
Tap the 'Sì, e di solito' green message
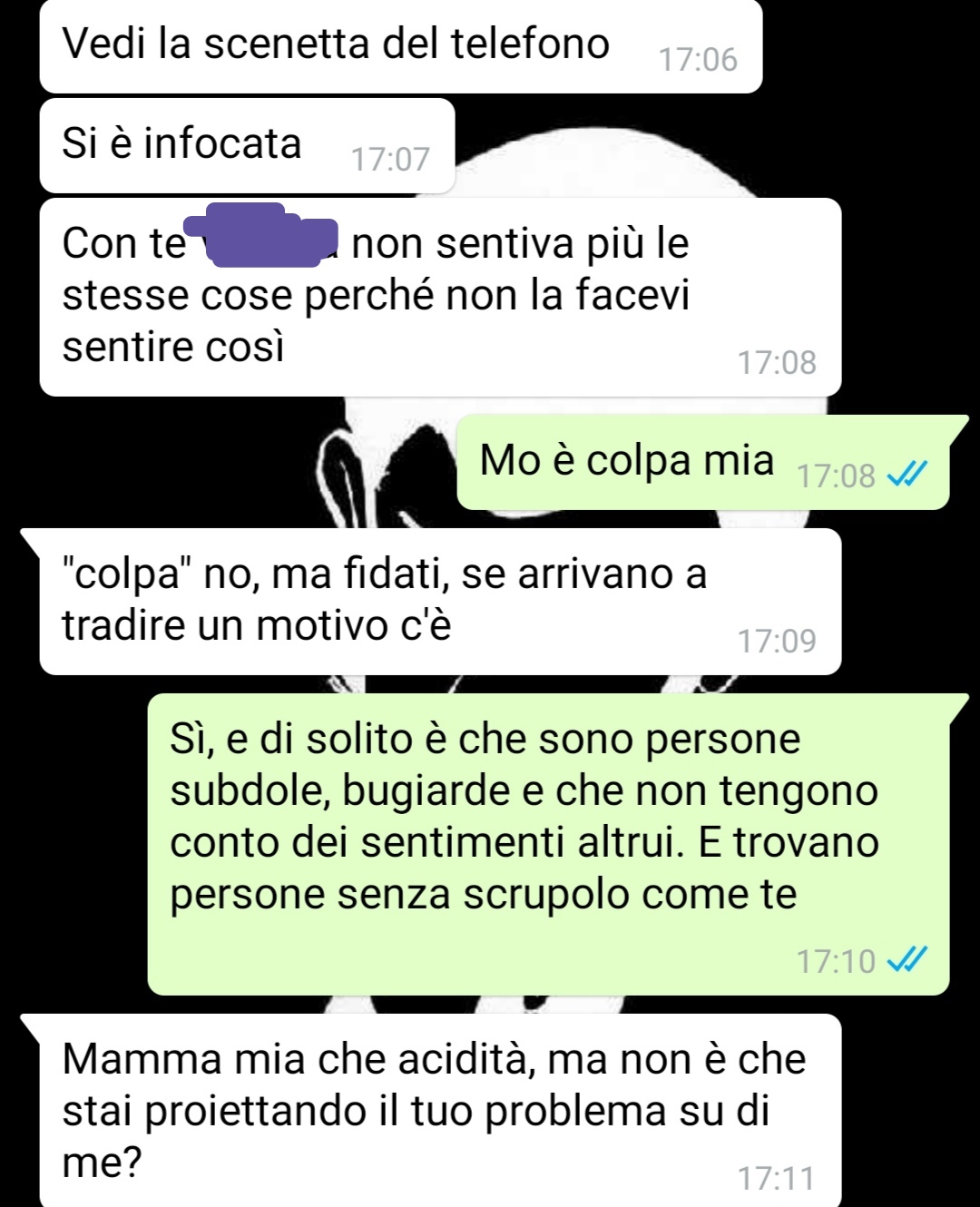(548, 844)
